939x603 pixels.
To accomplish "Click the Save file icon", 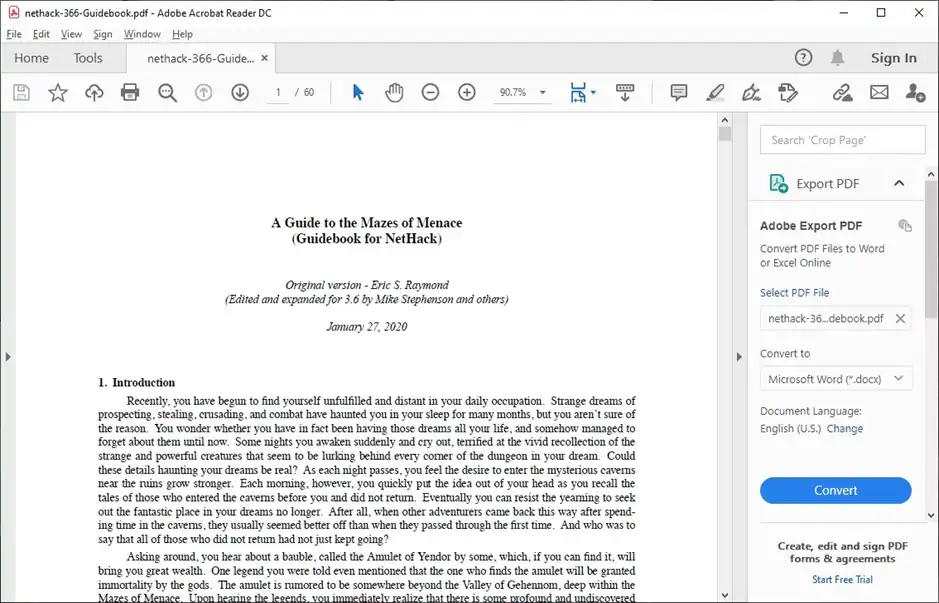I will point(22,92).
